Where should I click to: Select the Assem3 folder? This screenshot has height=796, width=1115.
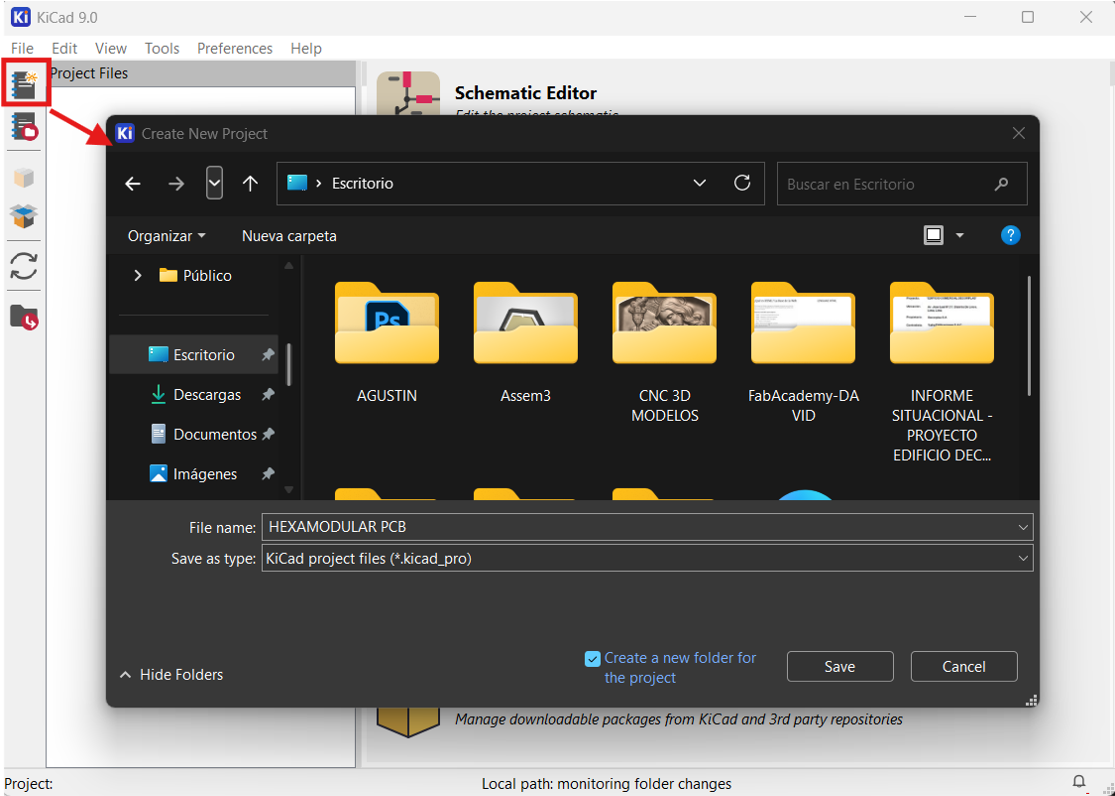click(x=526, y=344)
